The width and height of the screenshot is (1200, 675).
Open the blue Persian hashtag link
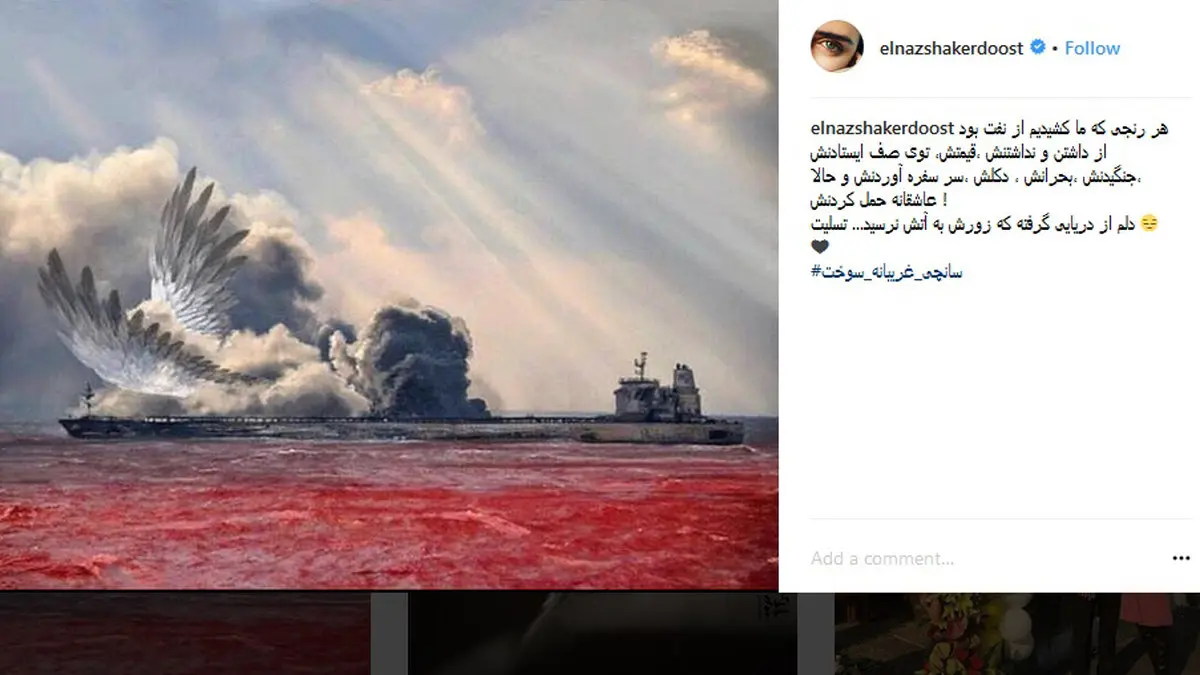coord(887,271)
